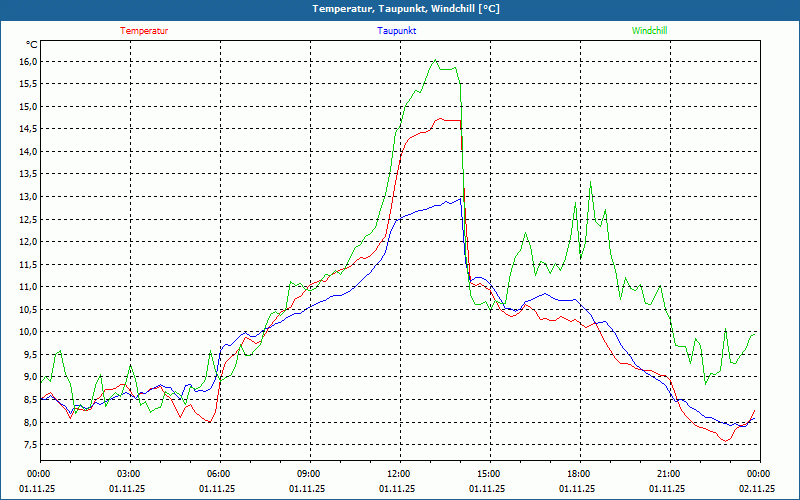The image size is (800, 500).
Task: Select the green Windchill legend label
Action: tap(650, 30)
